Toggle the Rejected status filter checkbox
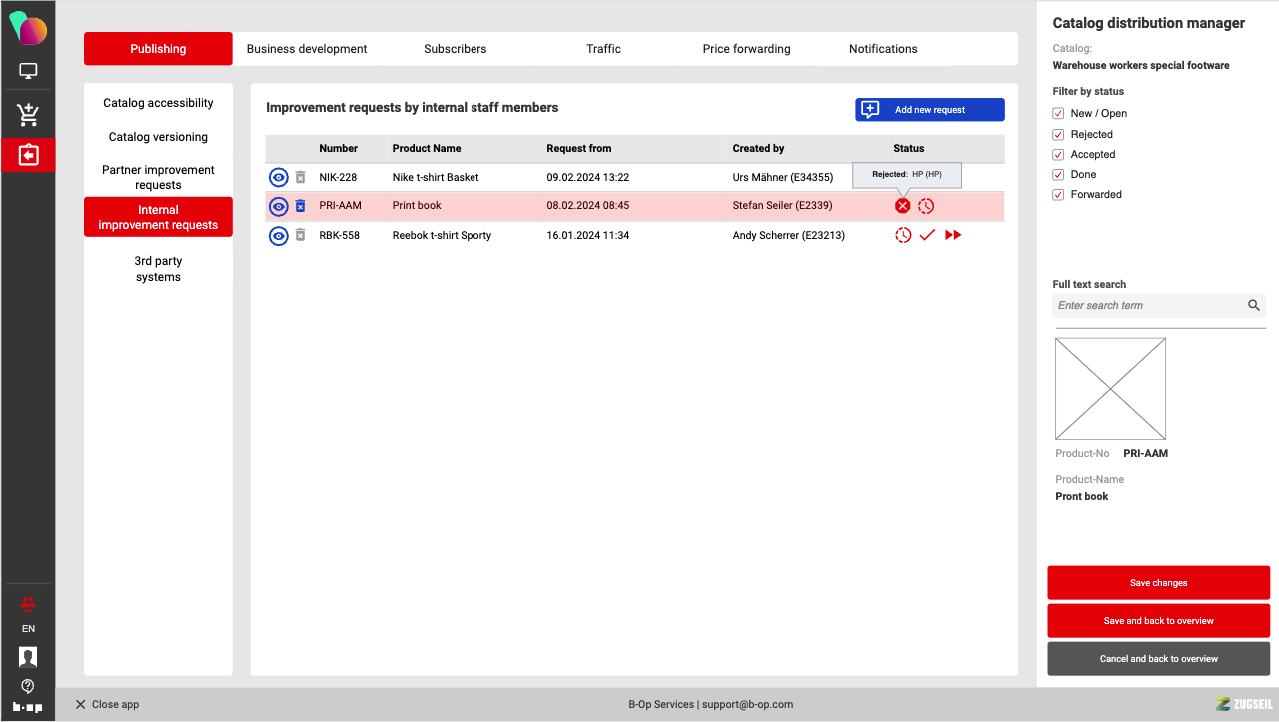 [1058, 134]
